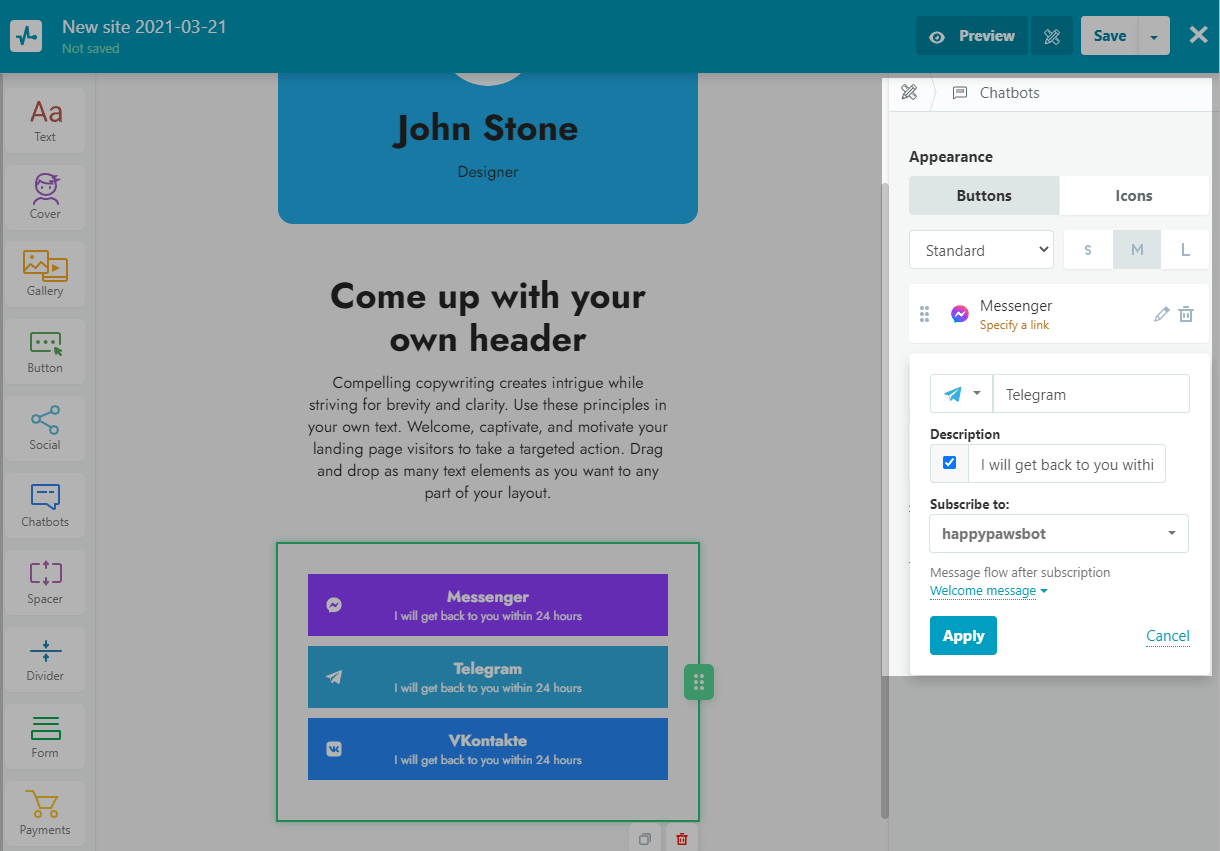Switch to the Icons appearance tab
This screenshot has width=1220, height=851.
[1134, 196]
